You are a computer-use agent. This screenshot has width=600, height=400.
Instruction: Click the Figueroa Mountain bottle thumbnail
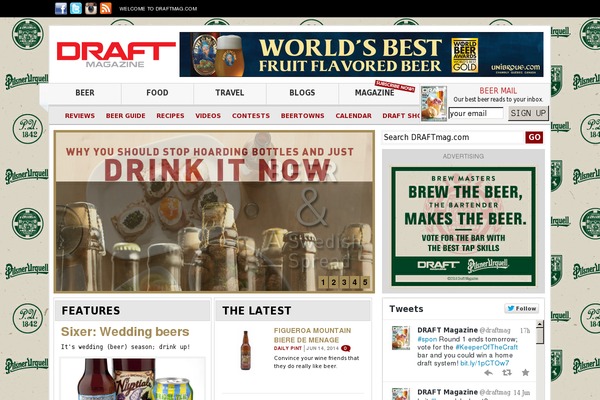tap(245, 350)
